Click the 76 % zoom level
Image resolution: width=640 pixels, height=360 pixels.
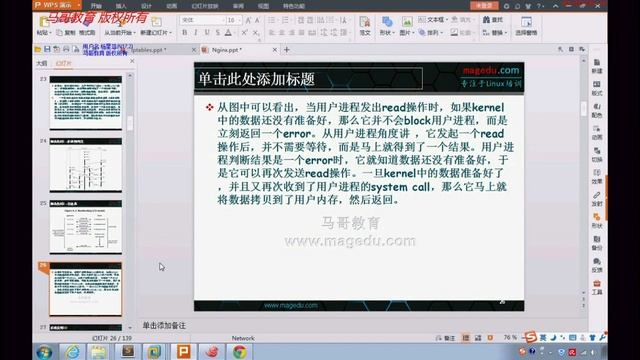click(510, 338)
